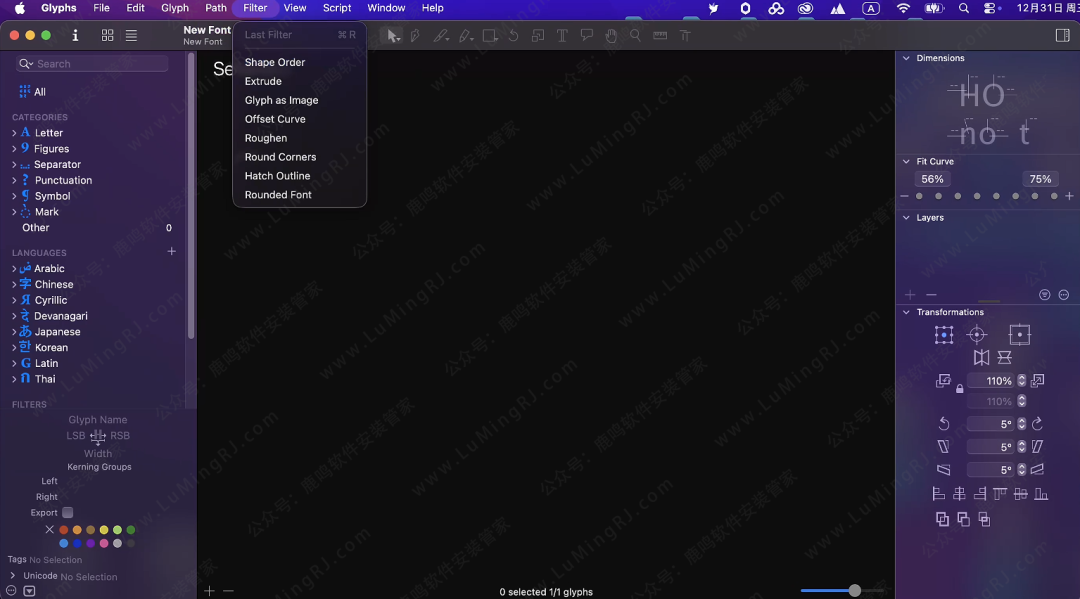1080x599 pixels.
Task: Select the Text tool in toolbar
Action: (x=562, y=36)
